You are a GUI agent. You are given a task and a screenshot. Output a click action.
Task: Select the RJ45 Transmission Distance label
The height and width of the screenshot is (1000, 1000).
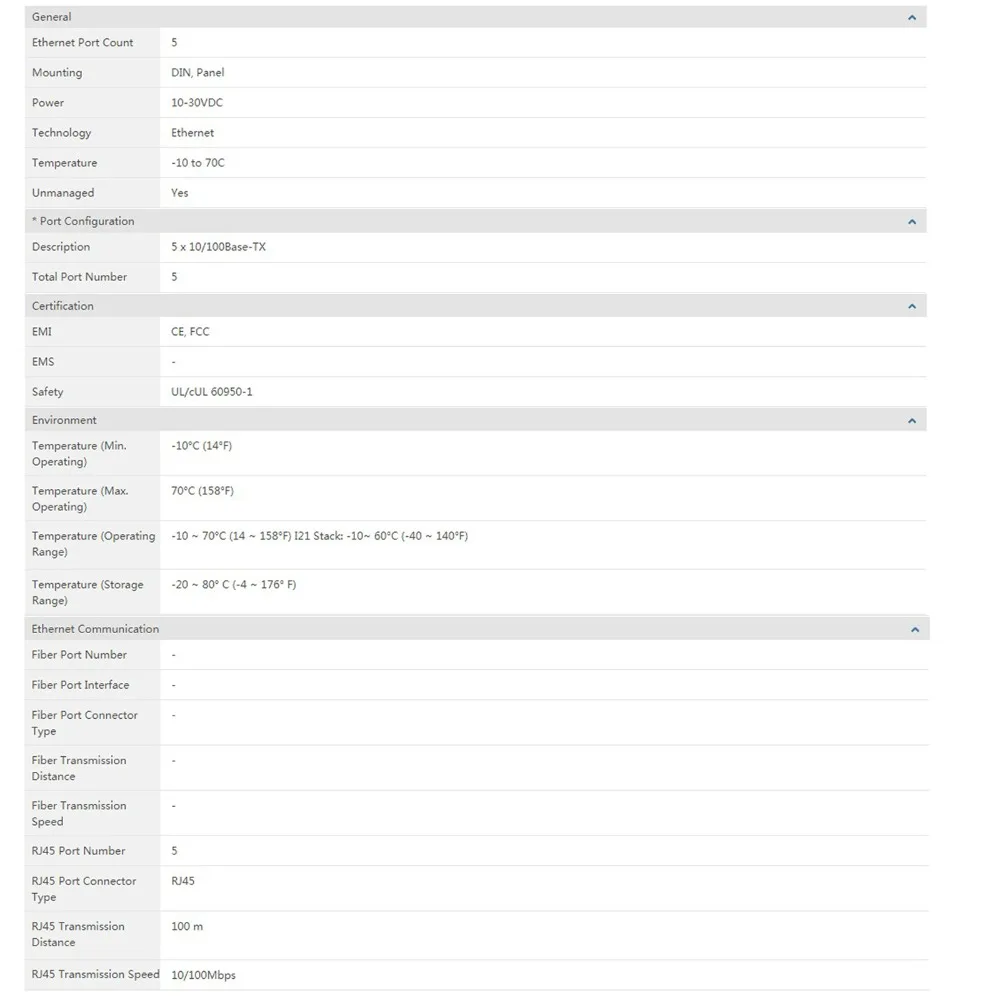(78, 934)
